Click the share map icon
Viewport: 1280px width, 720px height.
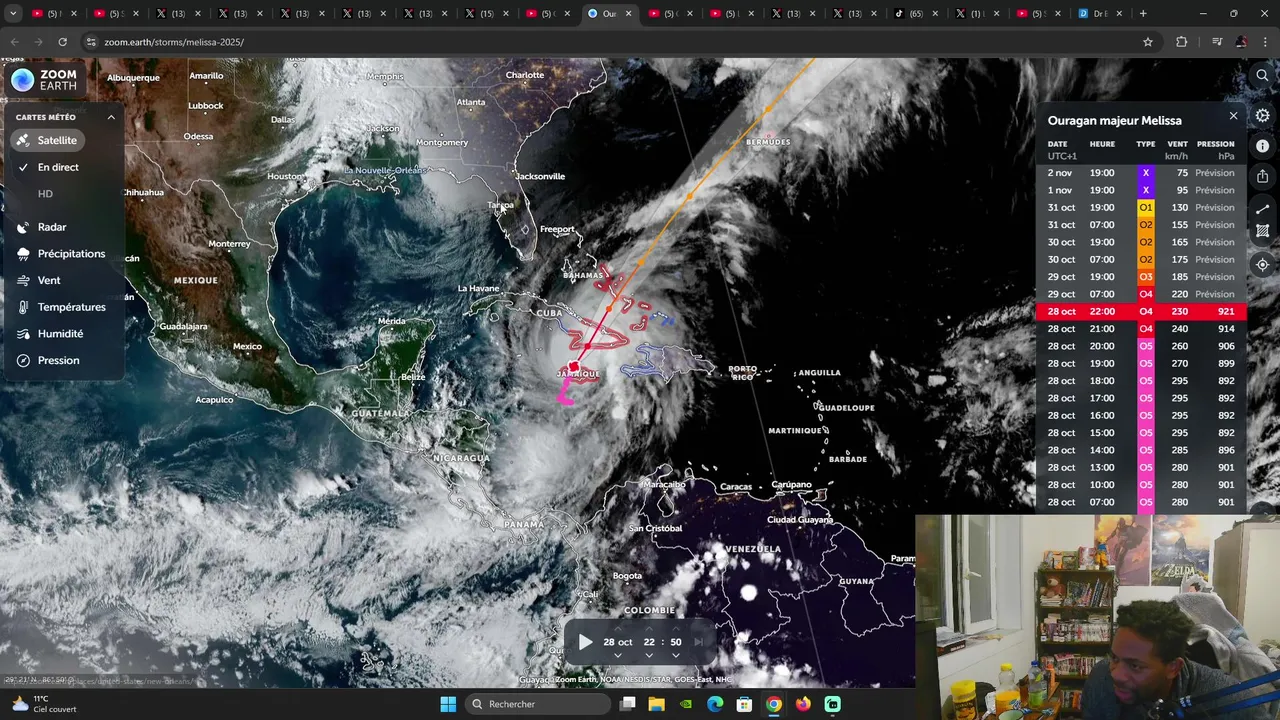1263,176
